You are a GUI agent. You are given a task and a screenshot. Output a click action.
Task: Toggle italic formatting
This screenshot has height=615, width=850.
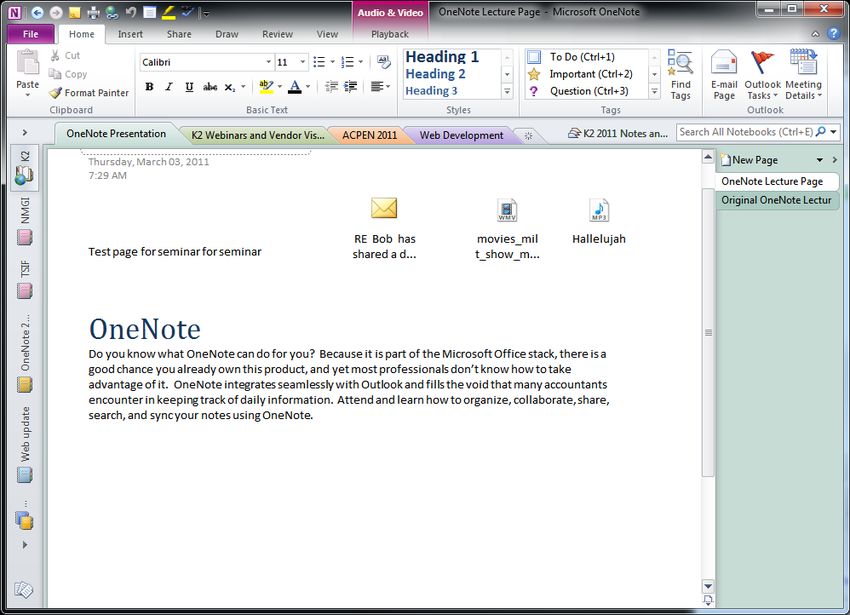[x=169, y=86]
